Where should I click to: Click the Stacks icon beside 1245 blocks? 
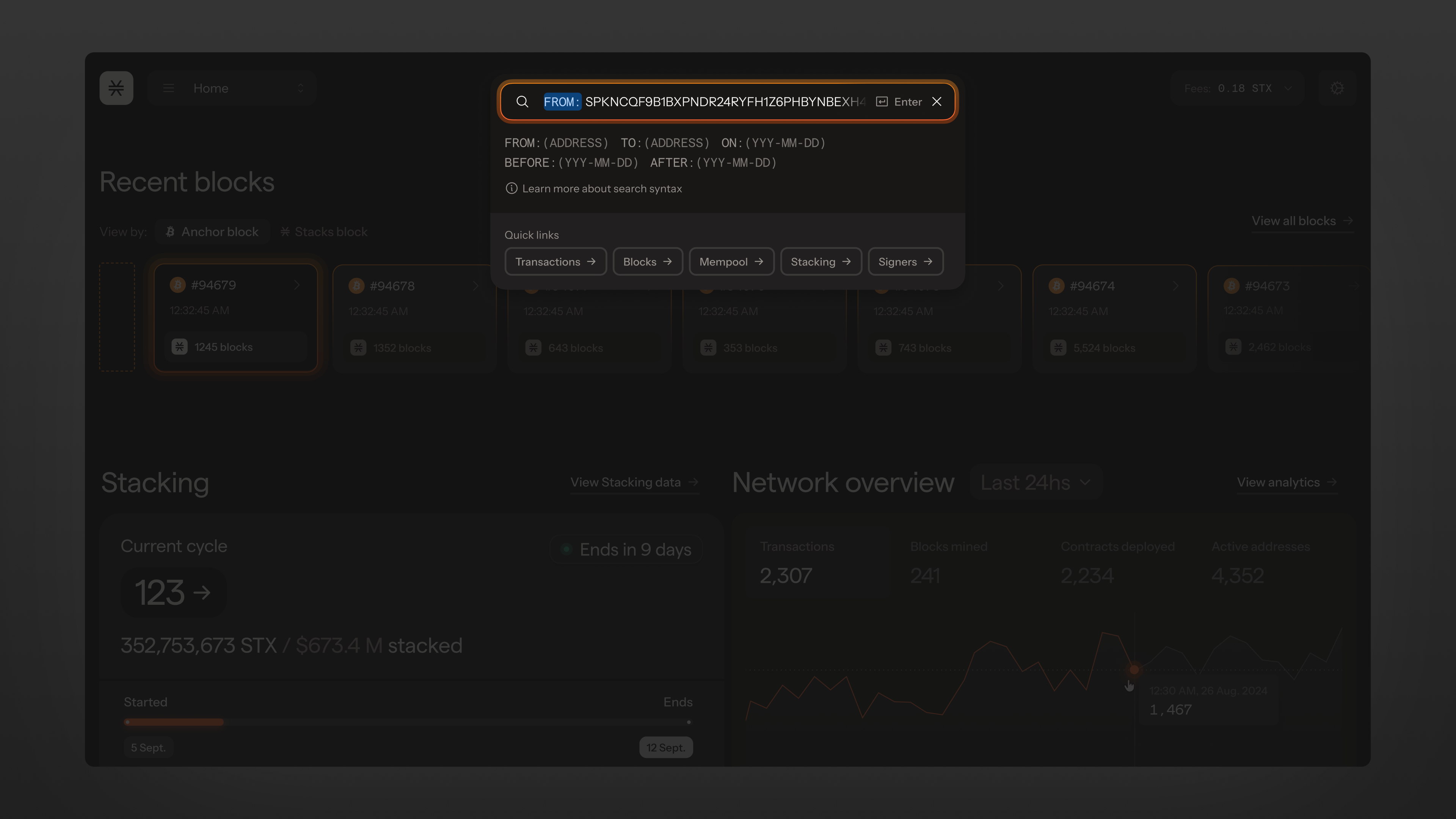[180, 347]
